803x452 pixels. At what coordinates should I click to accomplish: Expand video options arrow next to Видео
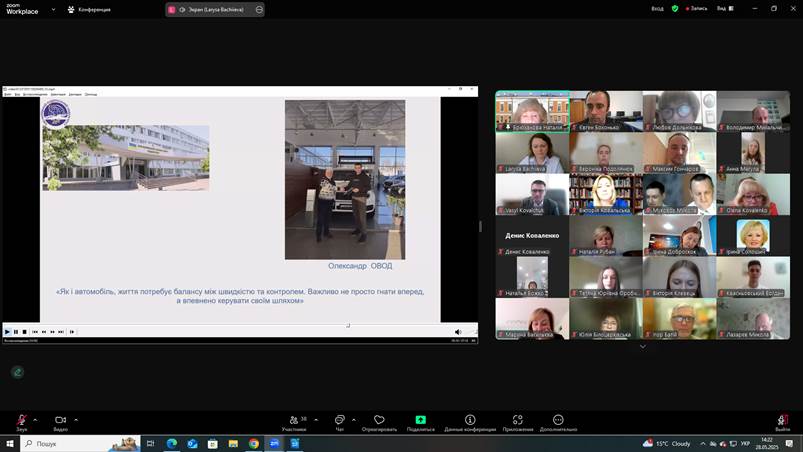76,419
